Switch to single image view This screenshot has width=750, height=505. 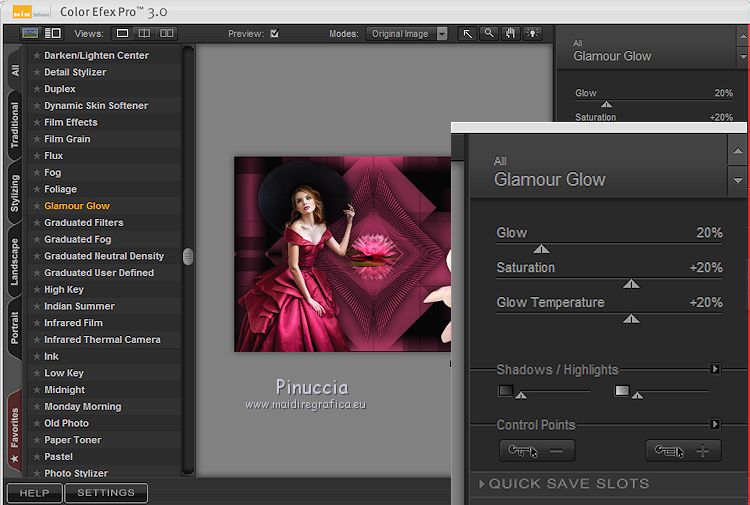click(x=123, y=33)
